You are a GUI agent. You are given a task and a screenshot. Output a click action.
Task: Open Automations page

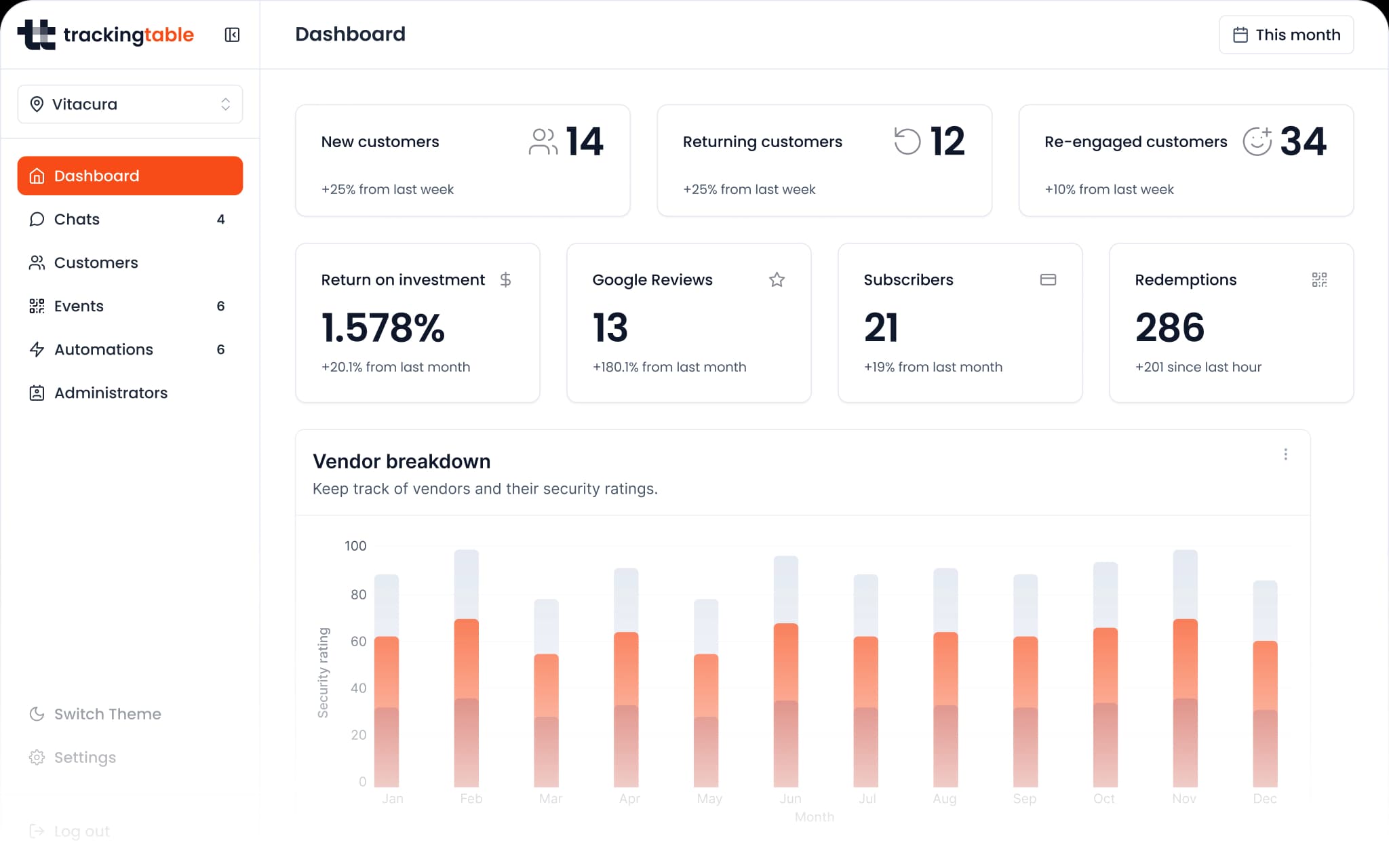130,349
